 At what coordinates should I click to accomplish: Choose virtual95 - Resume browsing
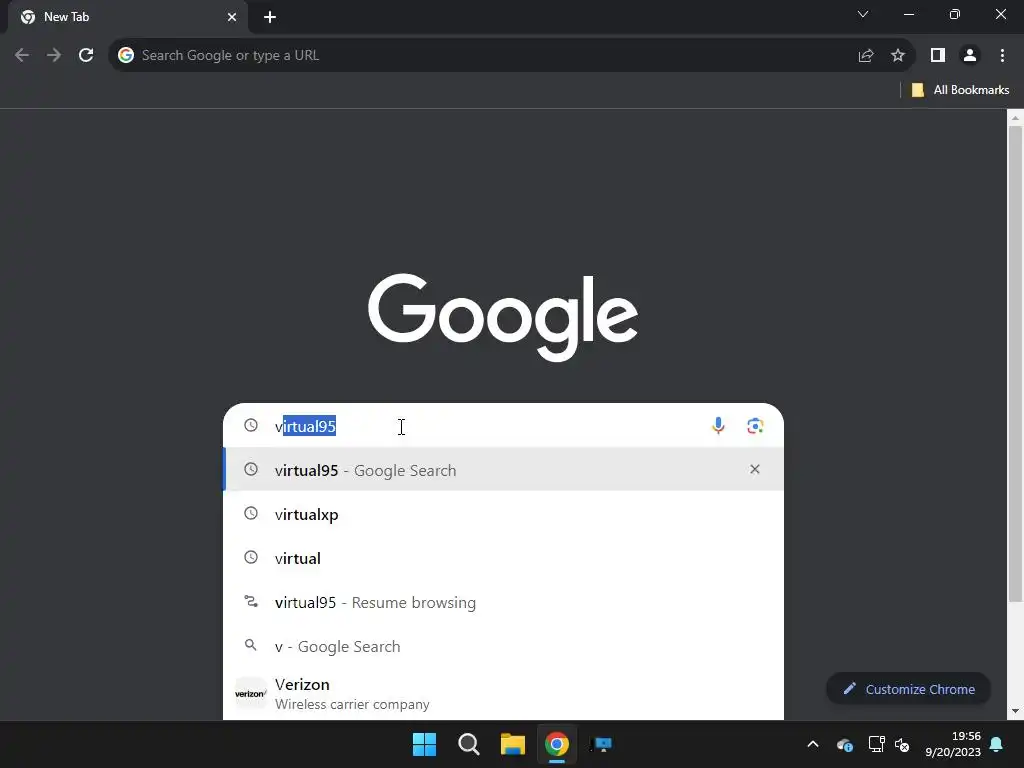click(503, 602)
